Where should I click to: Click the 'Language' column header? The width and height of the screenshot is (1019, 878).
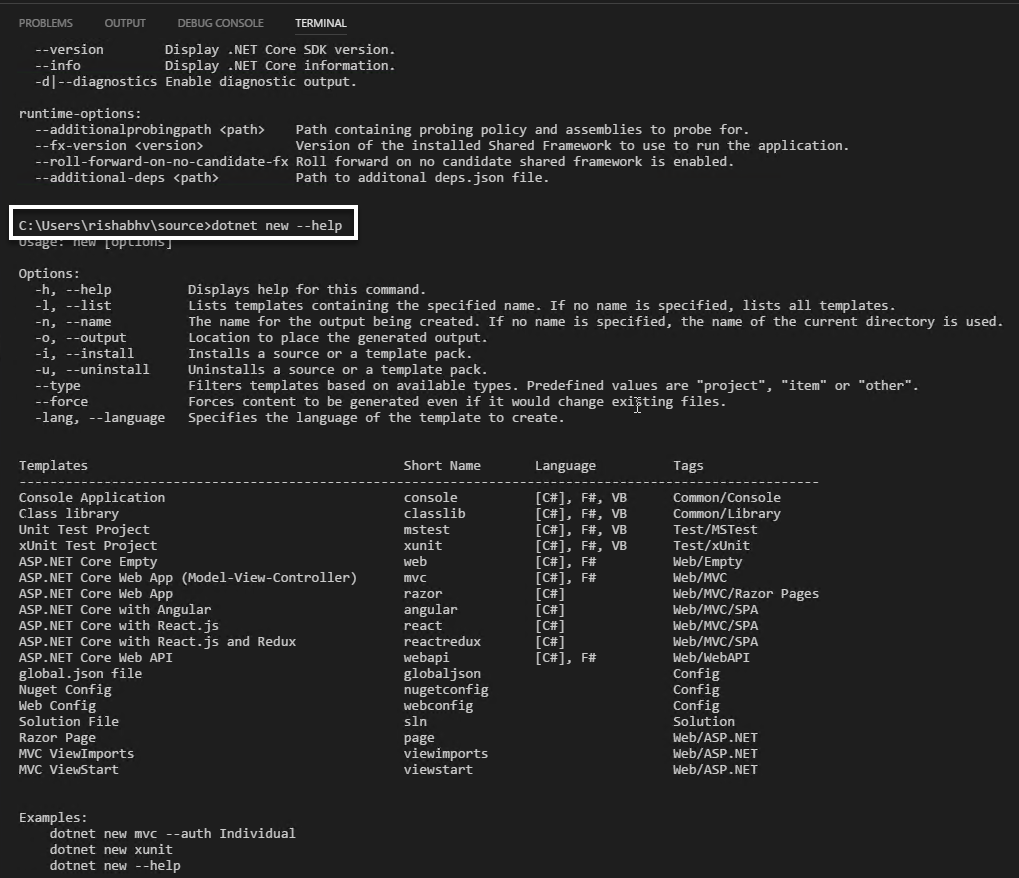565,466
